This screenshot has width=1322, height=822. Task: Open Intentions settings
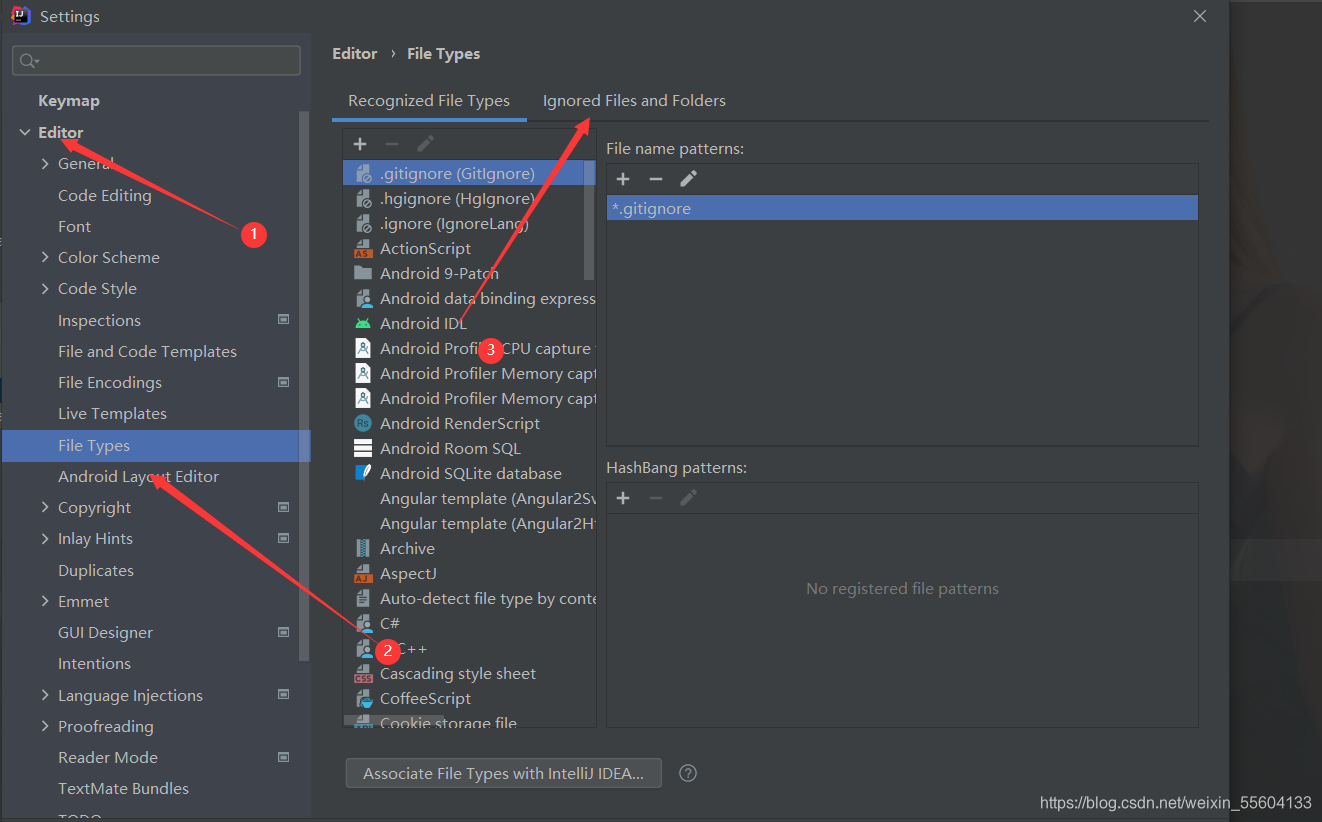(94, 663)
